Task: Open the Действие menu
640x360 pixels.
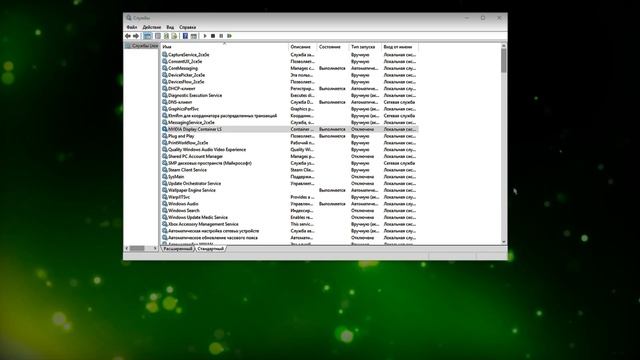Action: (151, 27)
